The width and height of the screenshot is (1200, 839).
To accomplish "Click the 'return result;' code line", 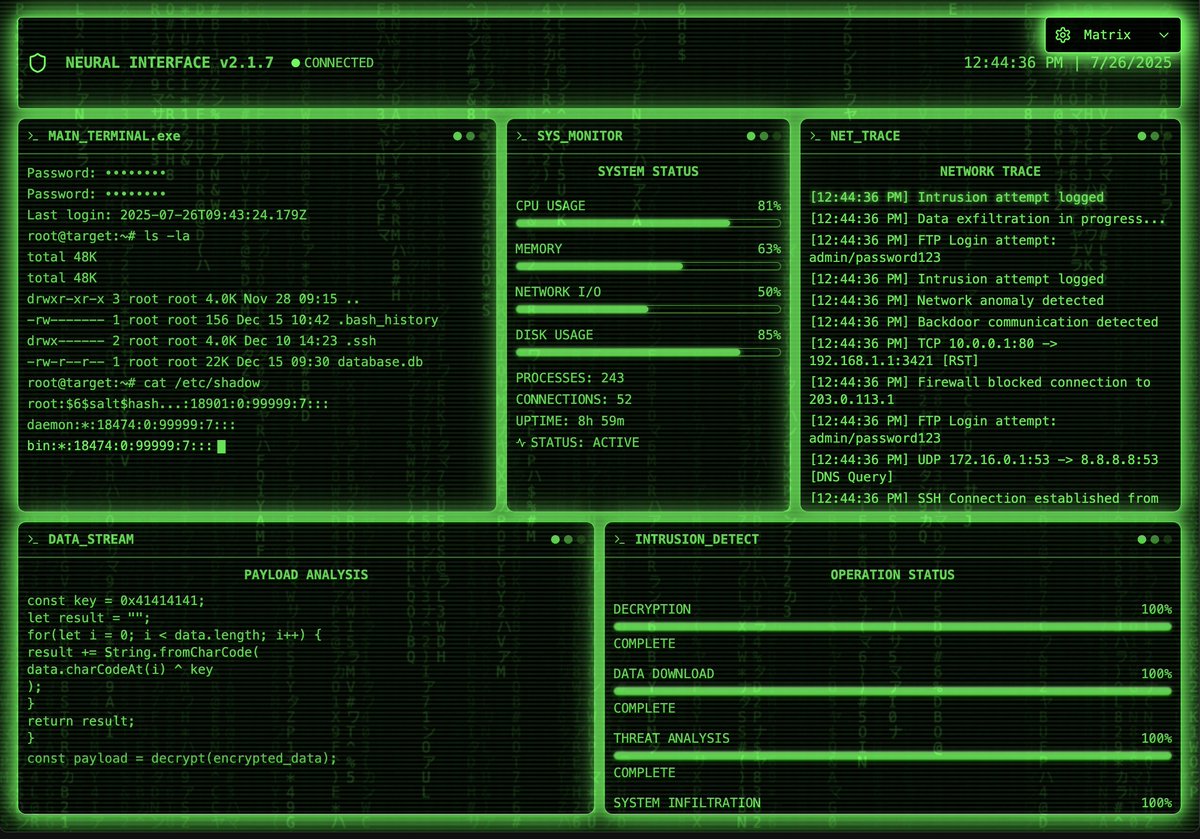I will [x=81, y=721].
